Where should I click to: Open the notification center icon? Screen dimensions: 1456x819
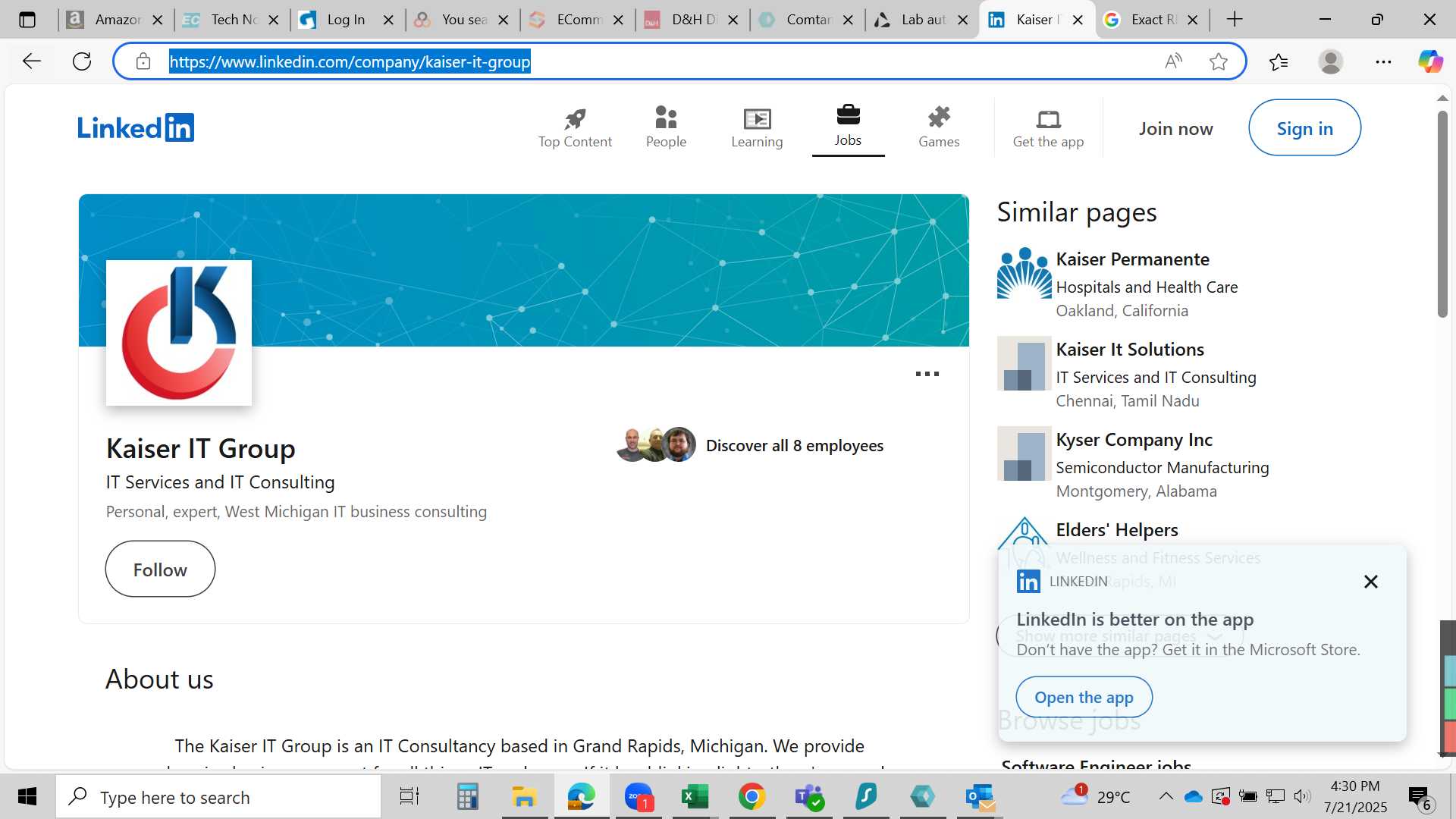1419,797
